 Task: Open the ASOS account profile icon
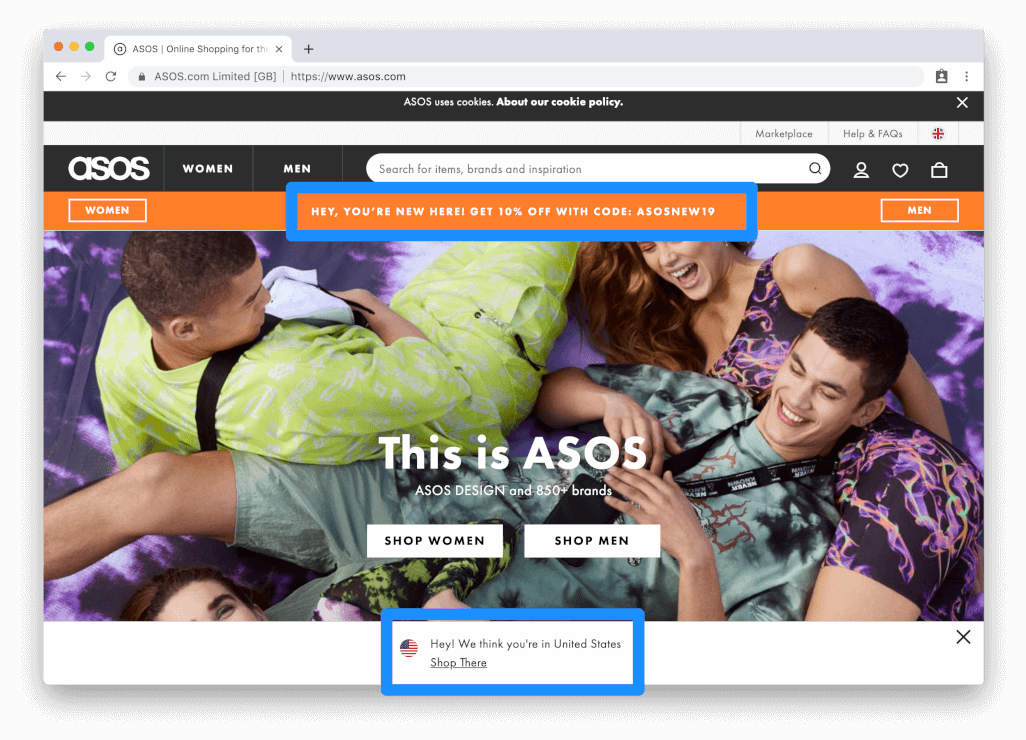861,170
